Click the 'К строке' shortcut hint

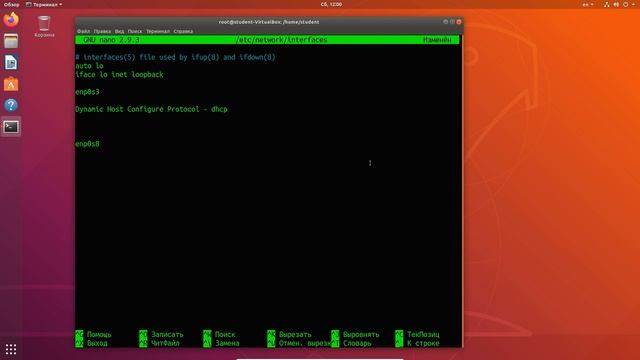tap(423, 343)
